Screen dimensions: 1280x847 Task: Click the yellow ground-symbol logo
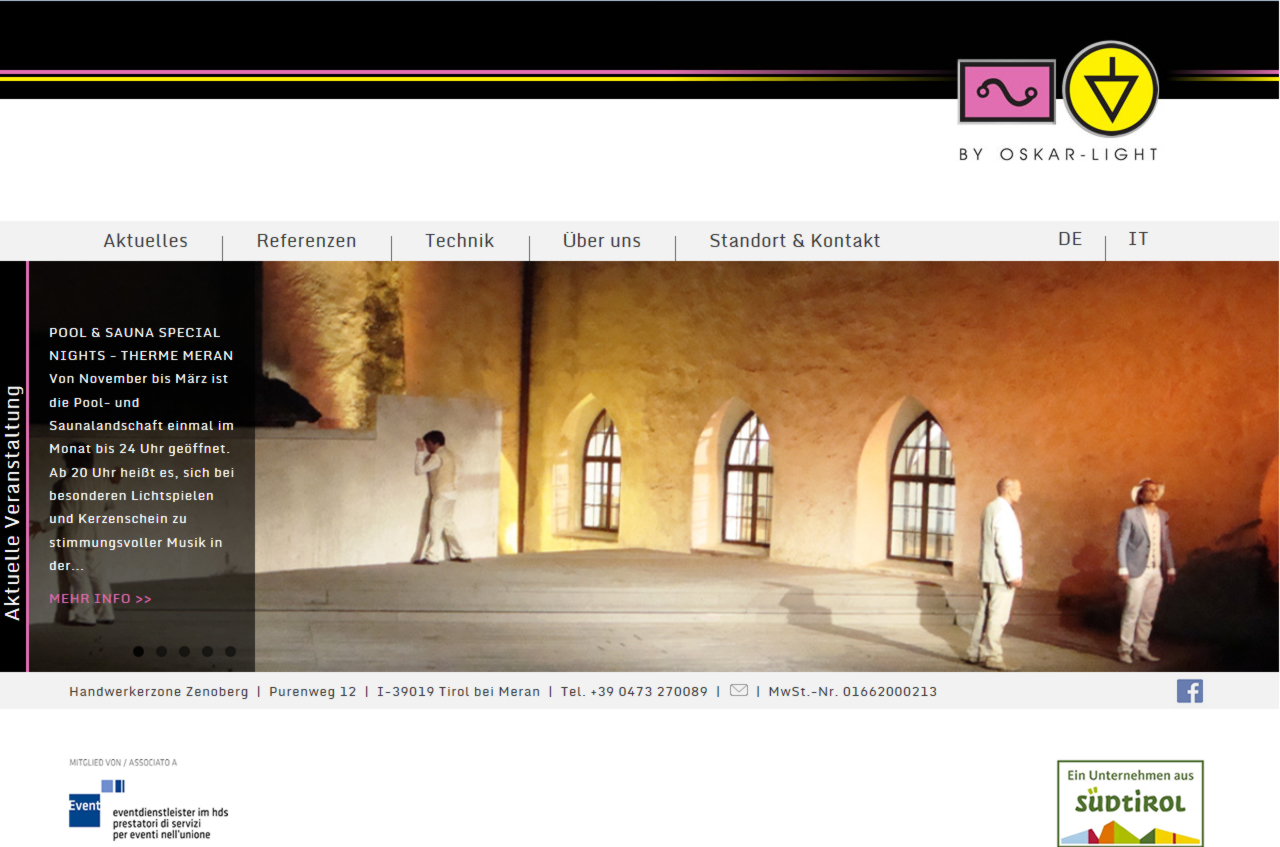[x=1111, y=89]
